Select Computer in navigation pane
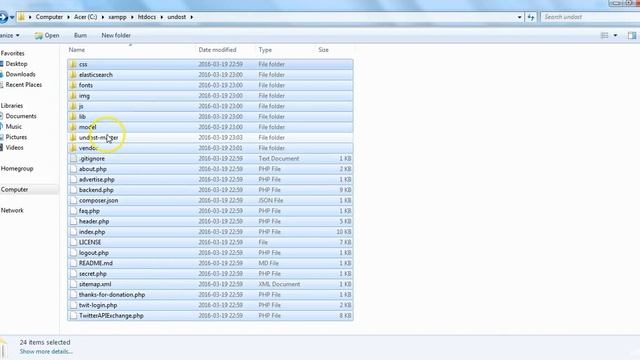 [x=14, y=190]
